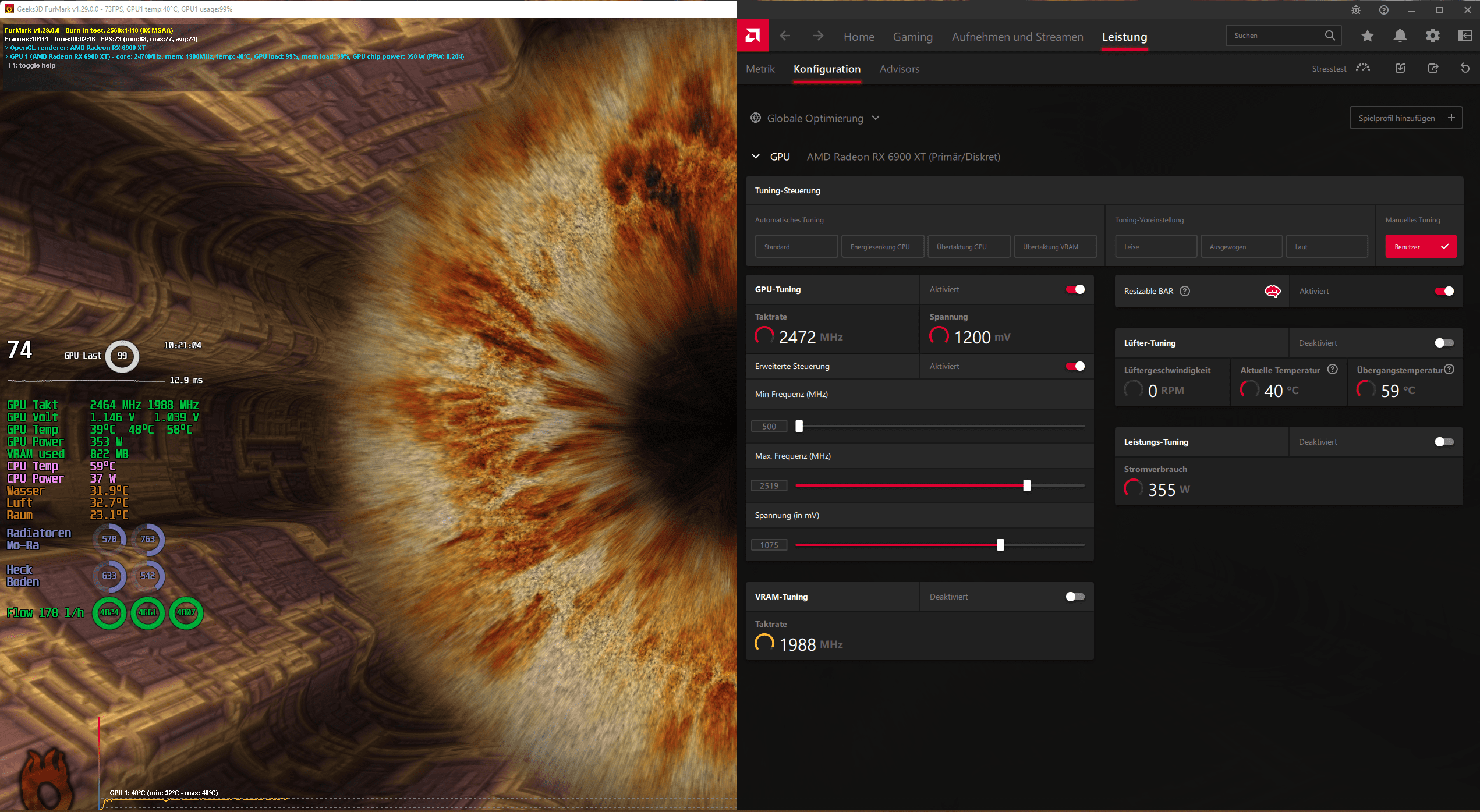Open favorites star icon
This screenshot has width=1480, height=812.
[1368, 36]
